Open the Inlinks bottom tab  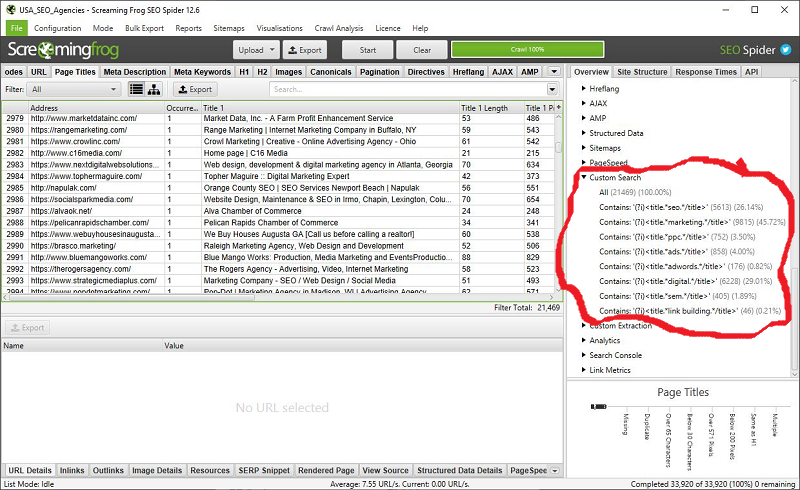click(72, 470)
